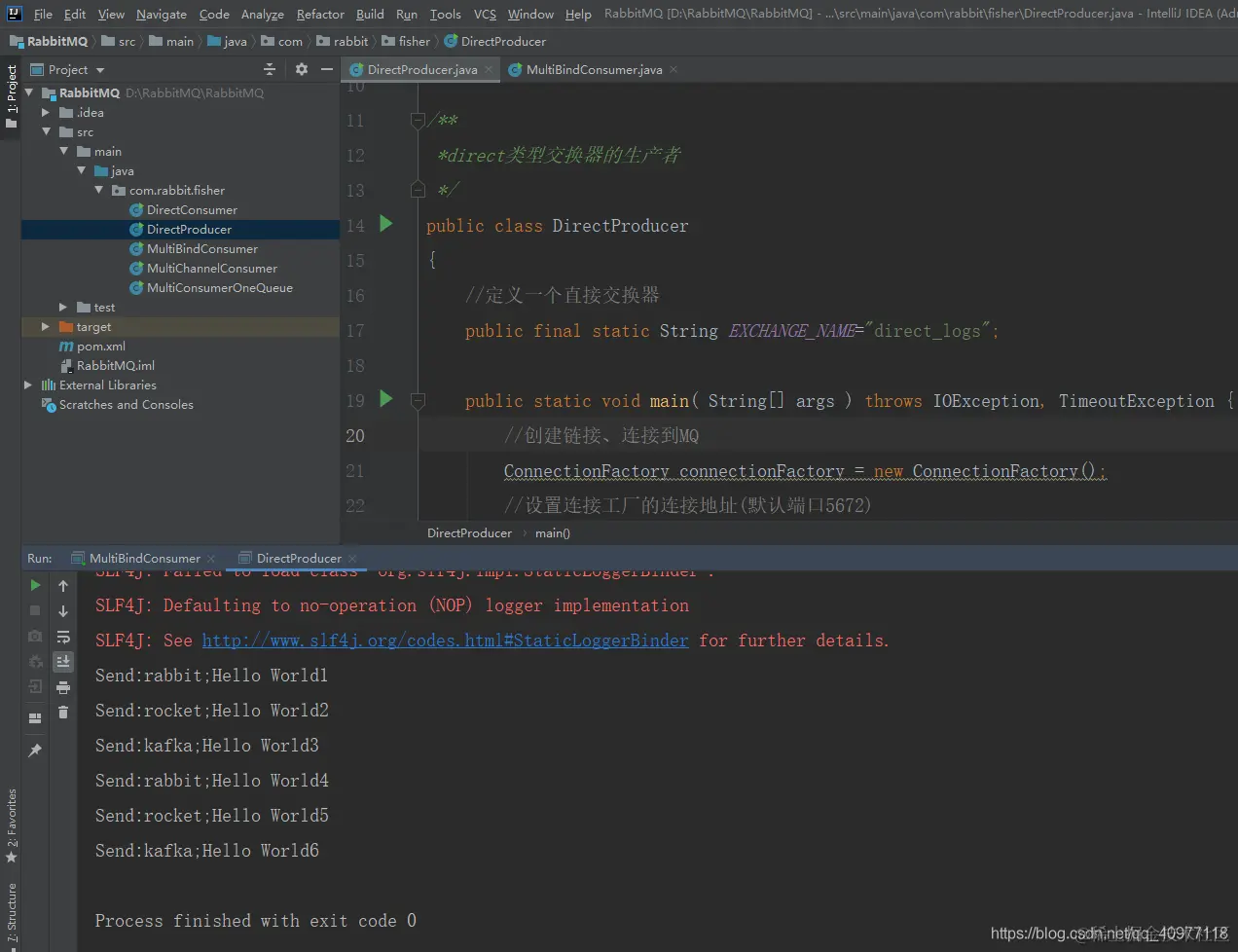Open the MultiBindConsumer class in the tree
Viewport: 1238px width, 952px height.
click(202, 248)
